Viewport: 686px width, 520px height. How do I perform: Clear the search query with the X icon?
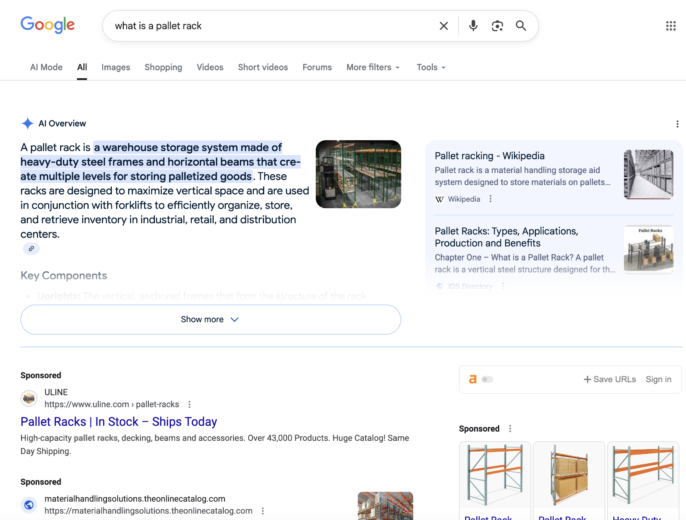444,26
